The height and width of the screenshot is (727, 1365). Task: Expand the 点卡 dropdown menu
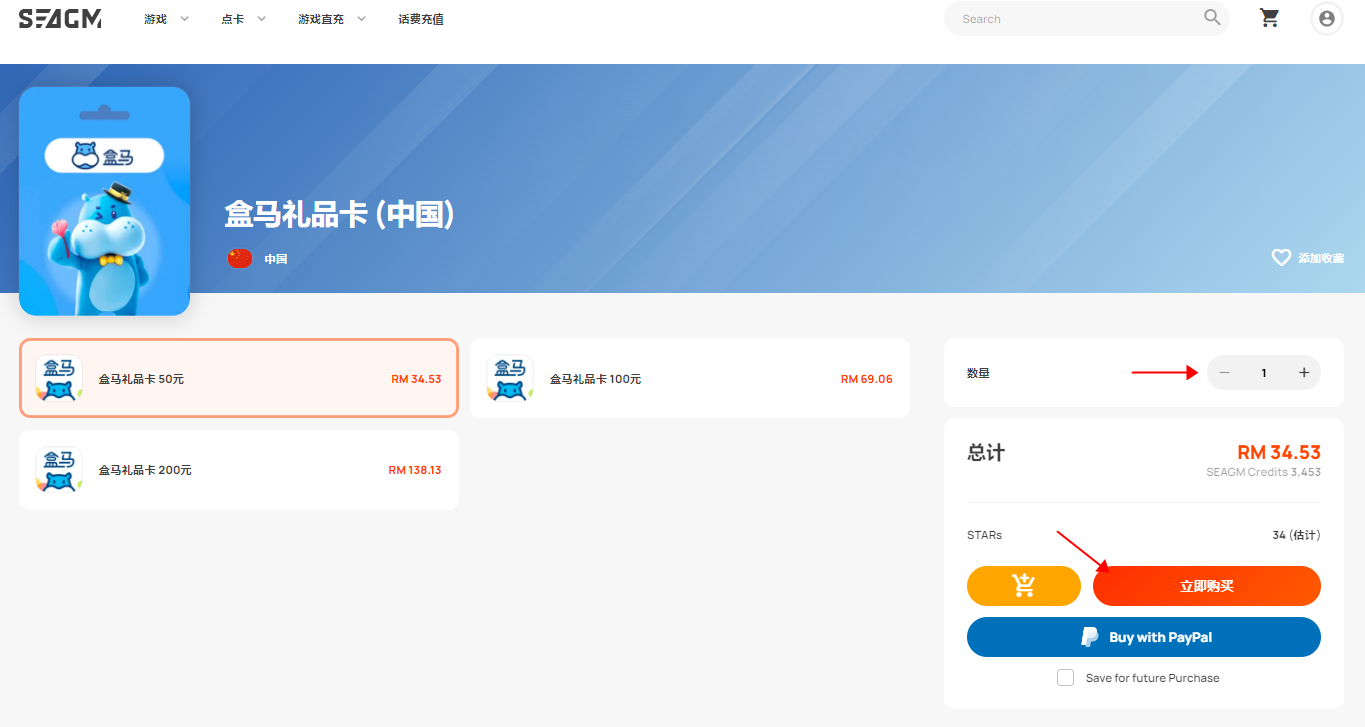click(245, 19)
